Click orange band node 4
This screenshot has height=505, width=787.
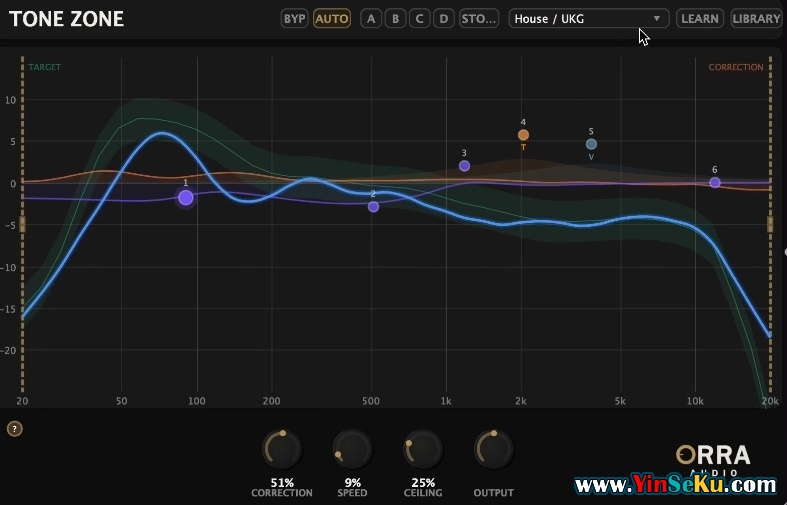click(523, 135)
